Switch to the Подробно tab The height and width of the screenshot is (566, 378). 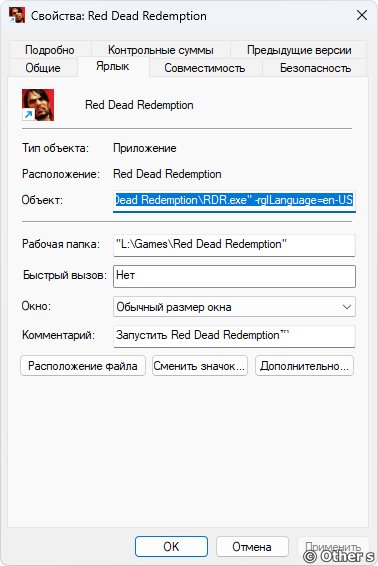[50, 50]
